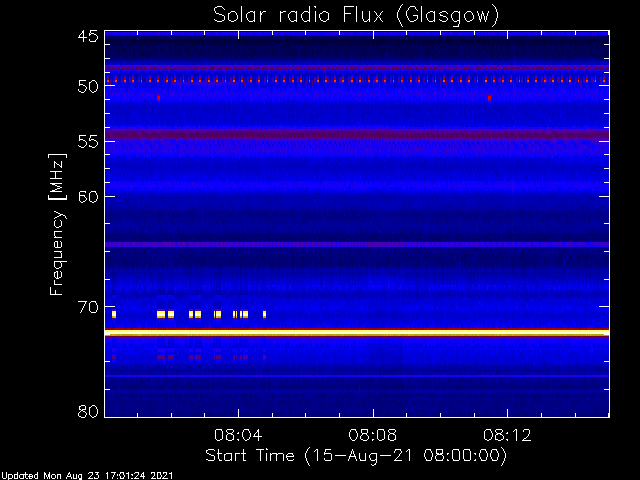This screenshot has height=480, width=640.
Task: Click the 08:04 time tick label
Action: point(238,435)
